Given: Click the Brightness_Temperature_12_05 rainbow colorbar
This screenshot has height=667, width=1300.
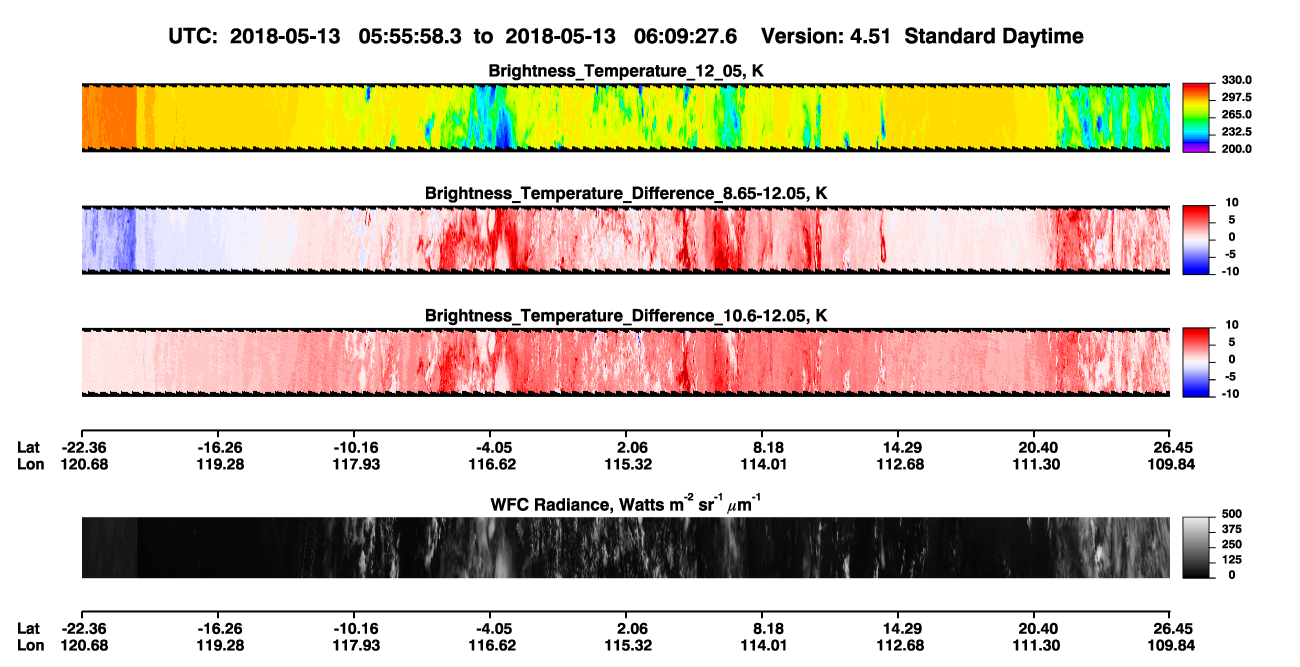Looking at the screenshot, I should click(1196, 116).
